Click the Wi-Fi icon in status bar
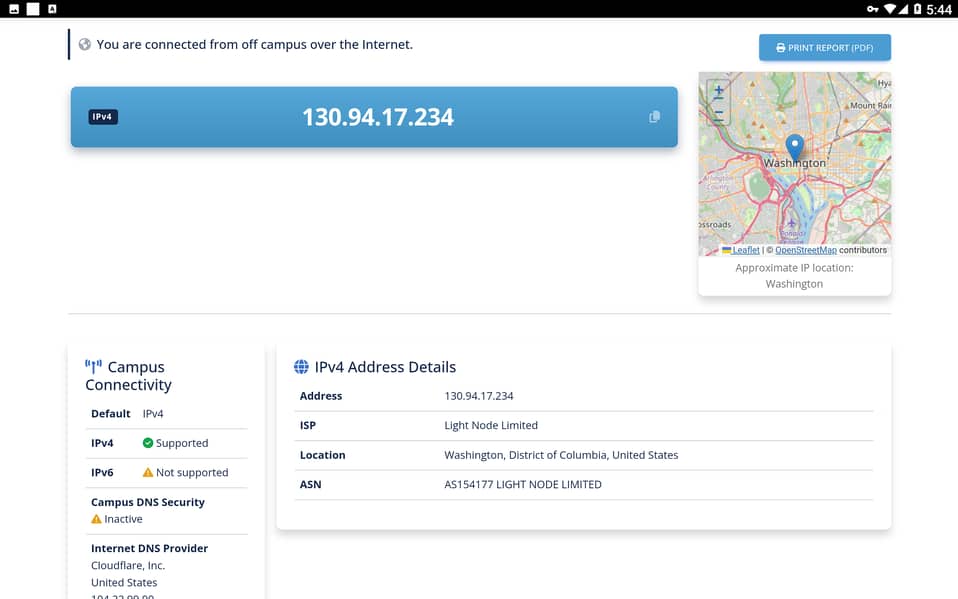This screenshot has height=599, width=958. [x=890, y=9]
